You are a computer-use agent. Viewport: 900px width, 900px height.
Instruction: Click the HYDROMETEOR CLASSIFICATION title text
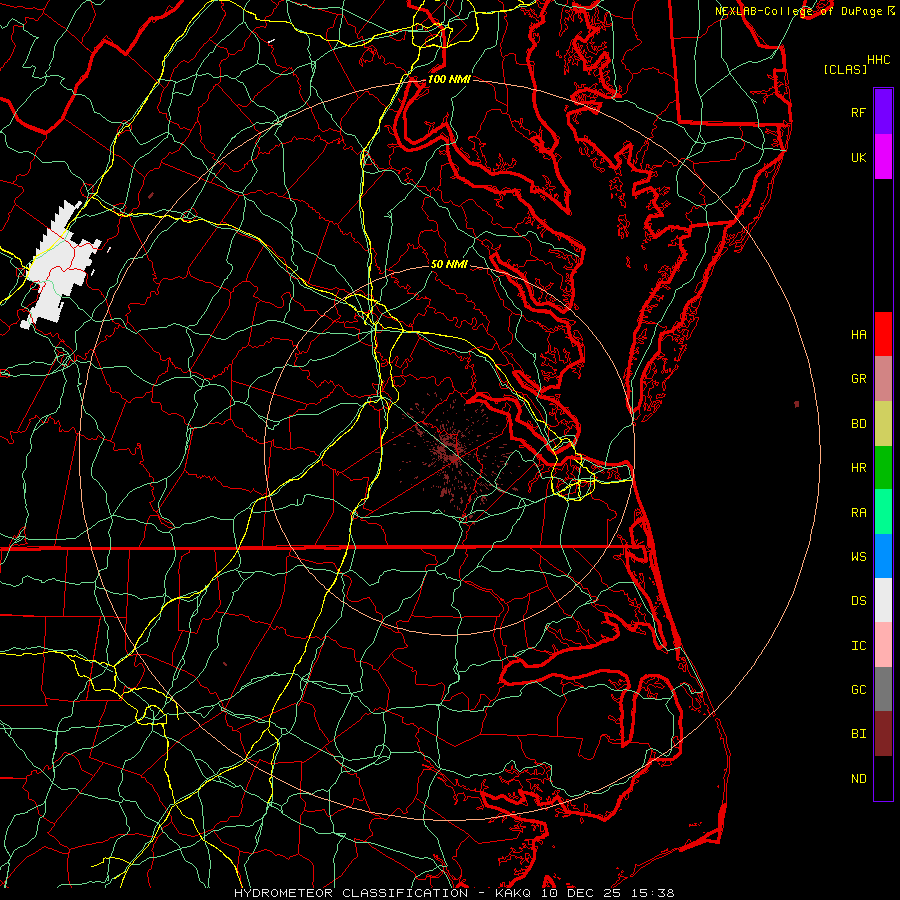(x=350, y=893)
